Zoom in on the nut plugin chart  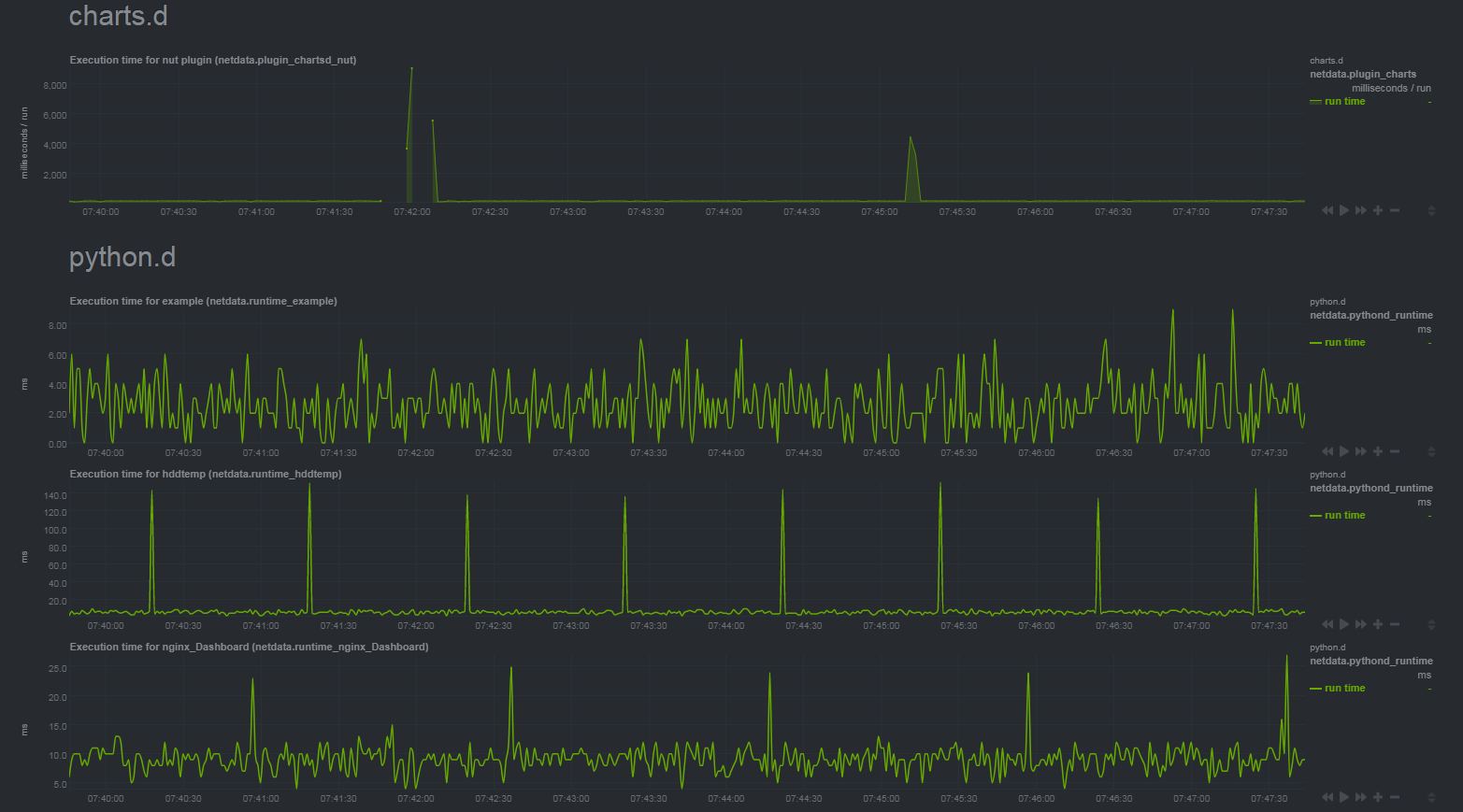coord(1377,210)
